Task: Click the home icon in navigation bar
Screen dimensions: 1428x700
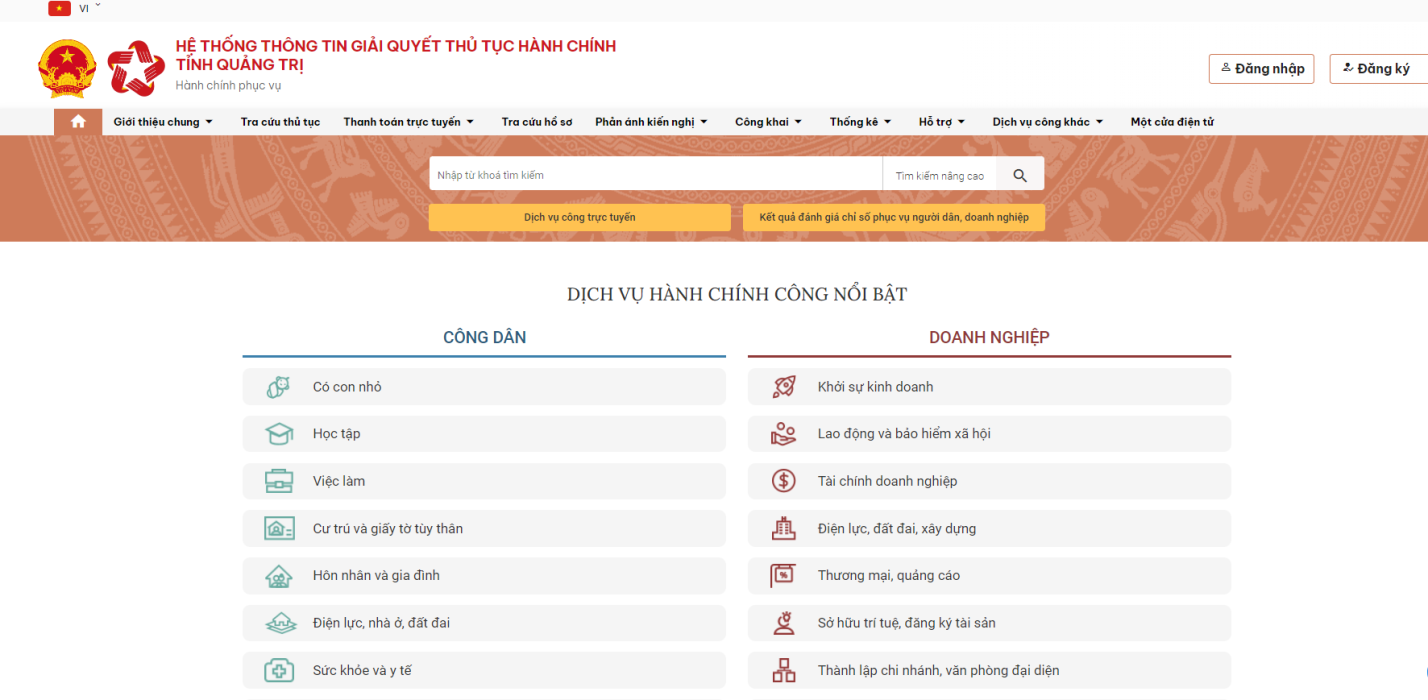Action: tap(78, 122)
